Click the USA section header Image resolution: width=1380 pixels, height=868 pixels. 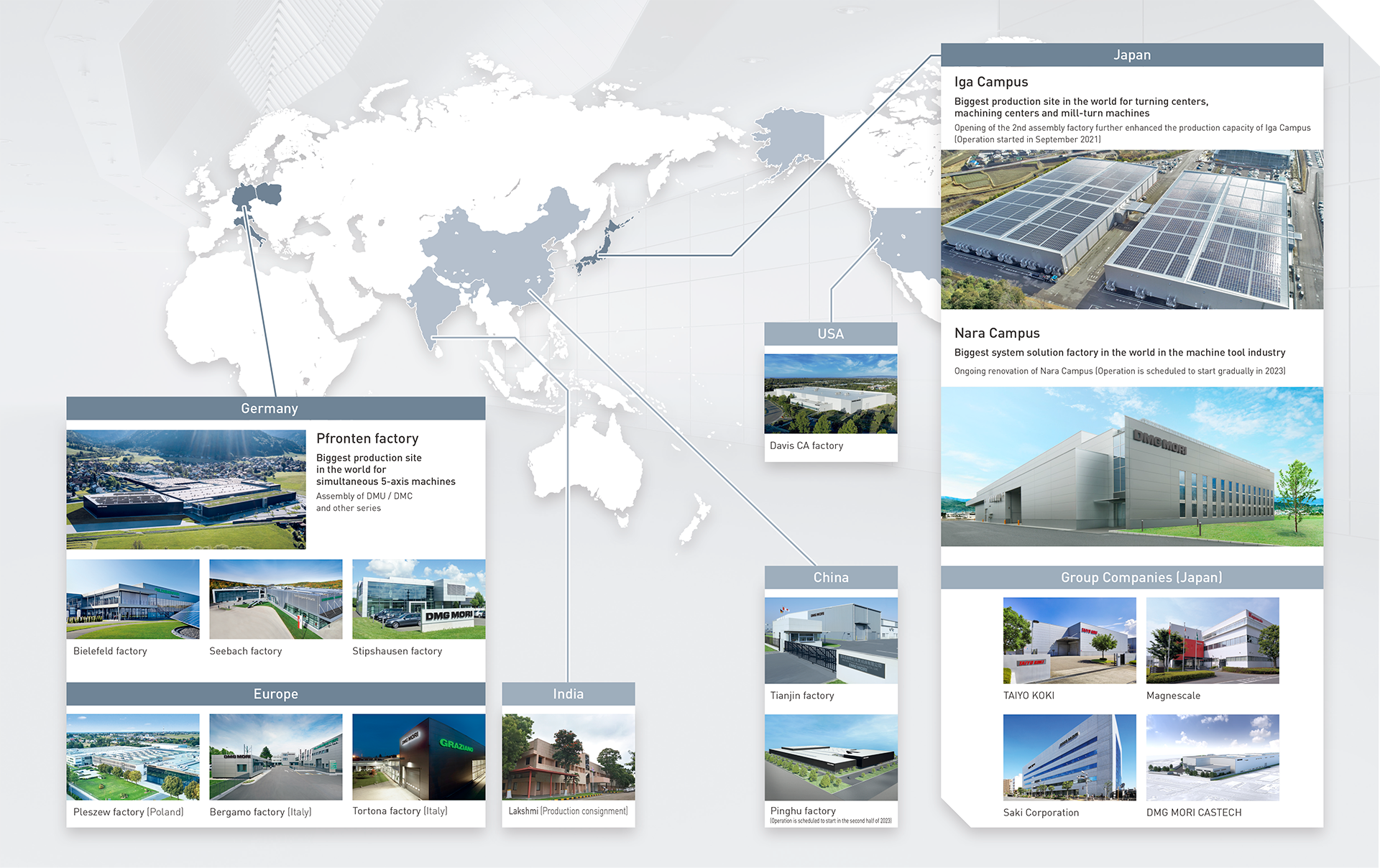831,334
